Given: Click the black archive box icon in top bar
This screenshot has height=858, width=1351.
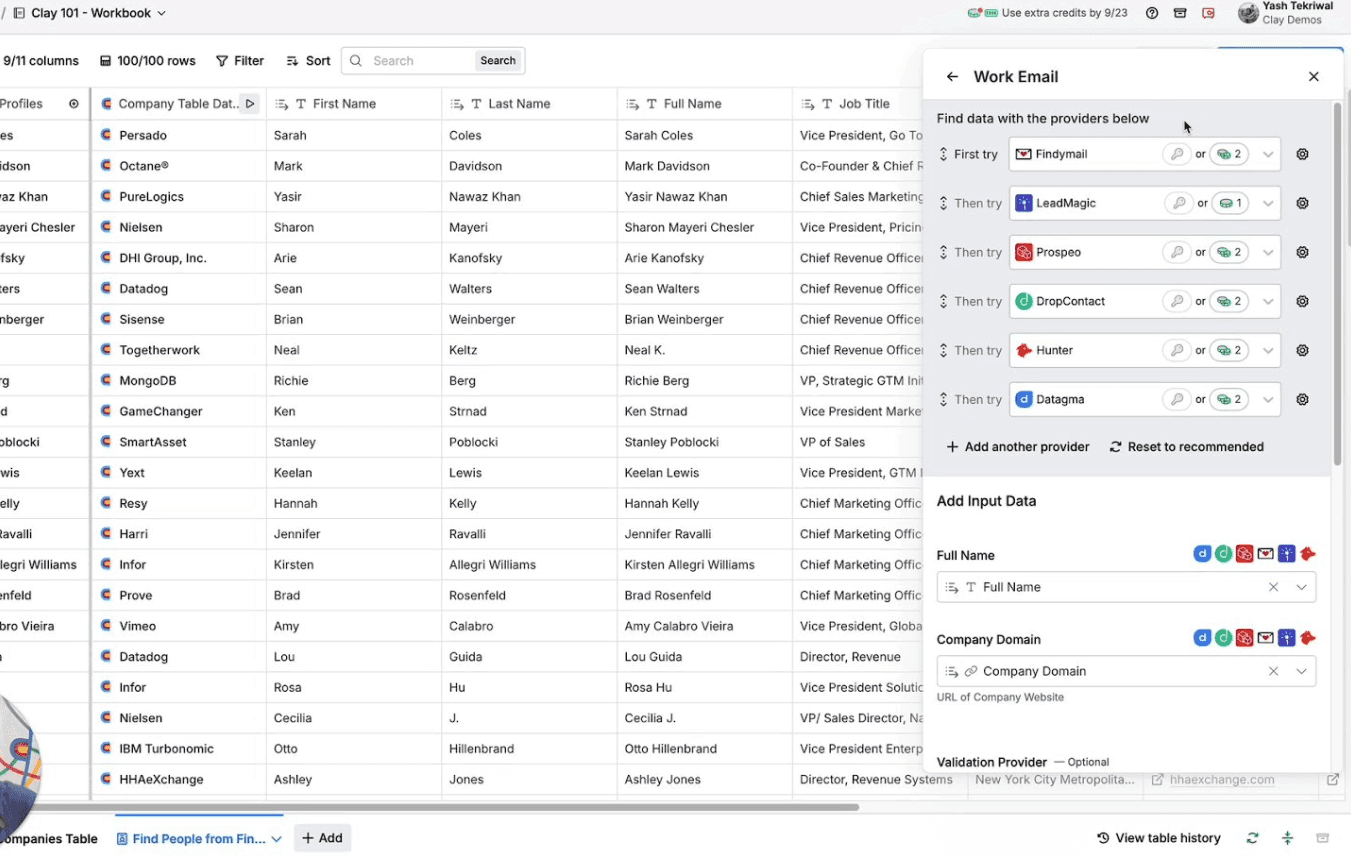Looking at the screenshot, I should coord(1180,13).
